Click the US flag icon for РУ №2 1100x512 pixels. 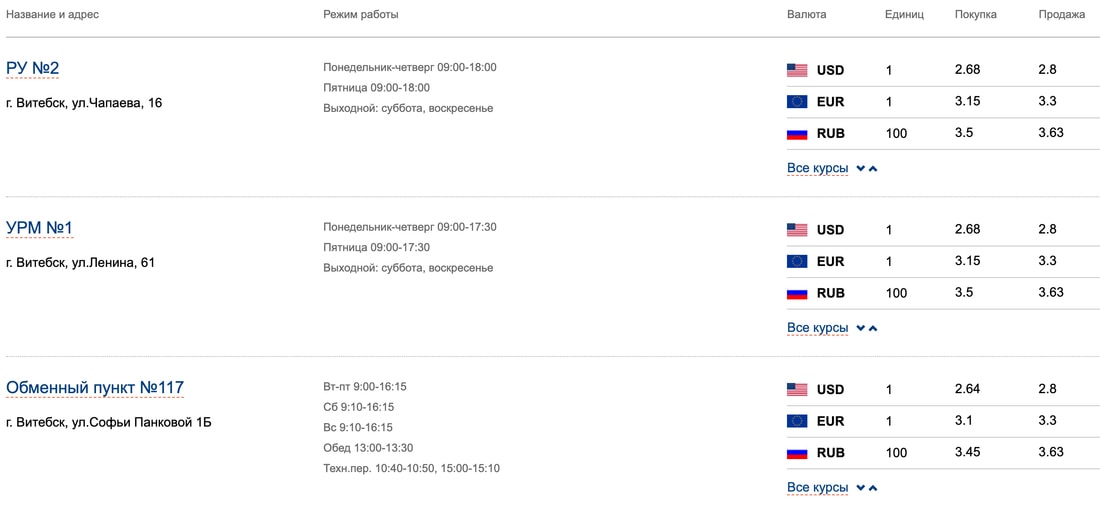[x=797, y=70]
